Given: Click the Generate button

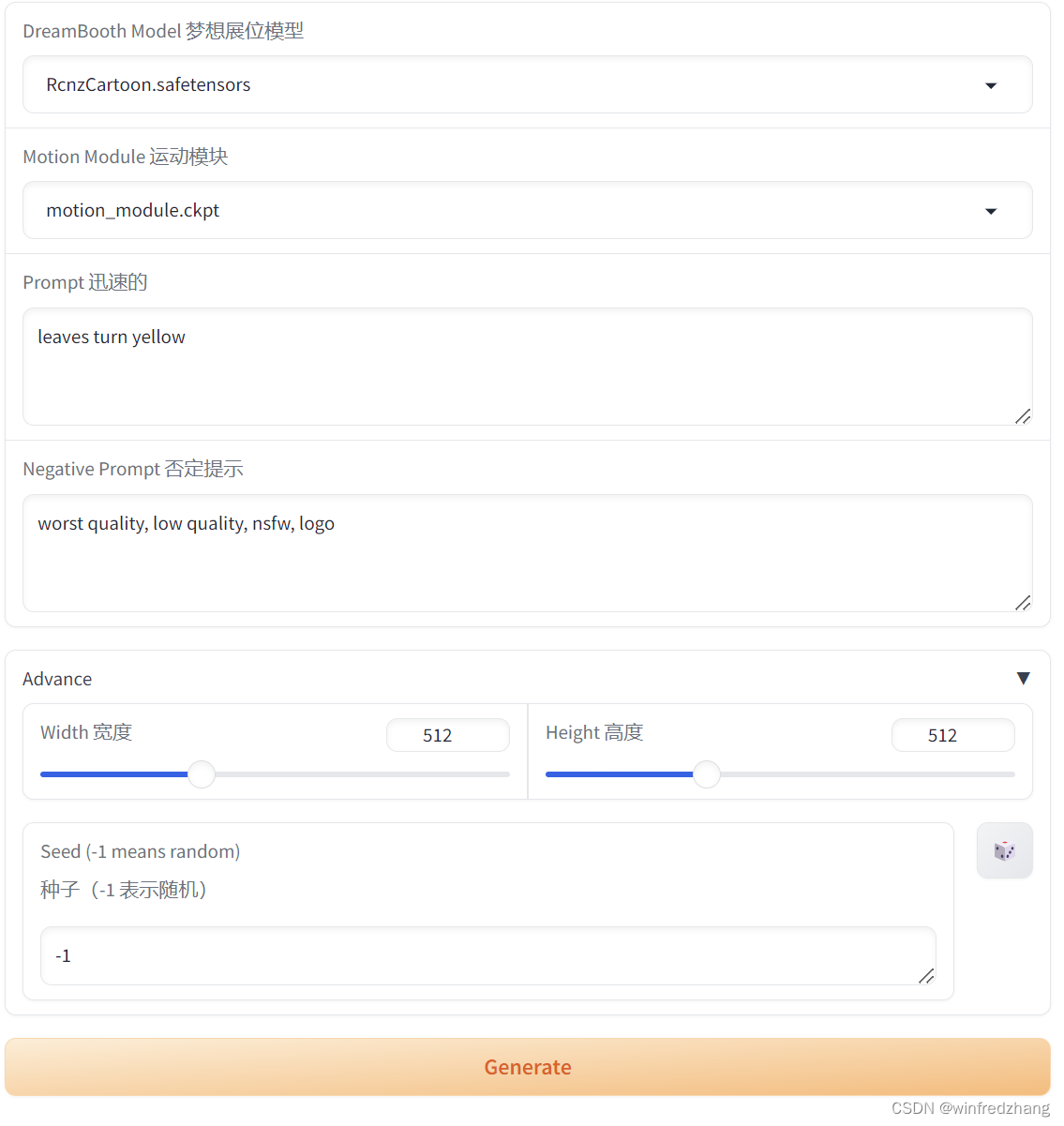Looking at the screenshot, I should pos(527,1067).
